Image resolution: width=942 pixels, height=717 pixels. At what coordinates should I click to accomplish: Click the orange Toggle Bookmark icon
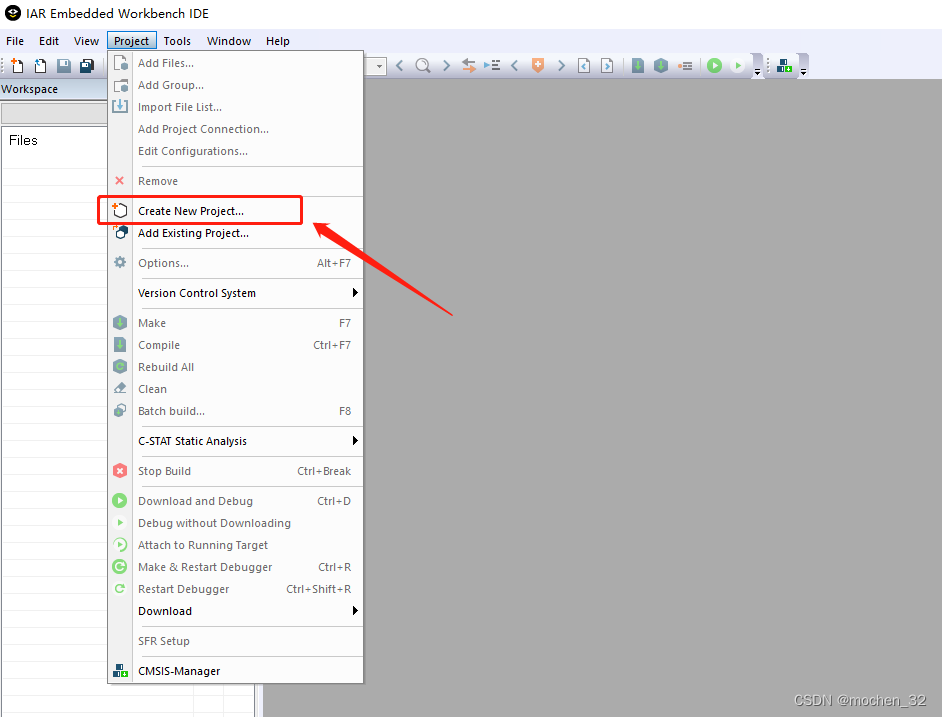coord(538,66)
